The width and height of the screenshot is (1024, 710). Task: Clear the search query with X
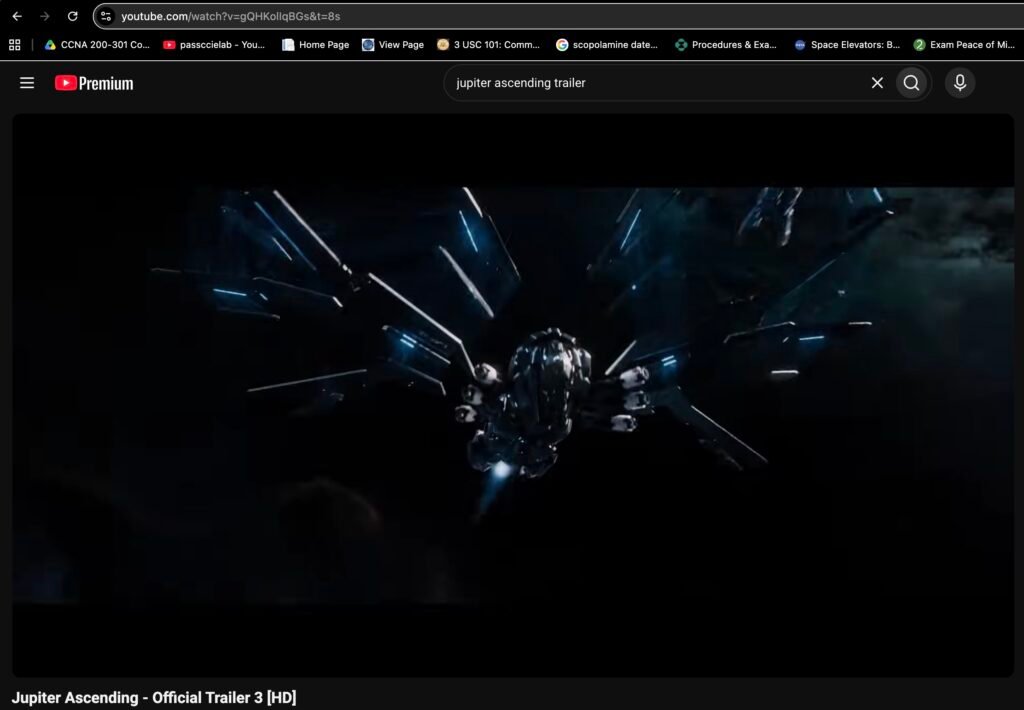point(877,83)
